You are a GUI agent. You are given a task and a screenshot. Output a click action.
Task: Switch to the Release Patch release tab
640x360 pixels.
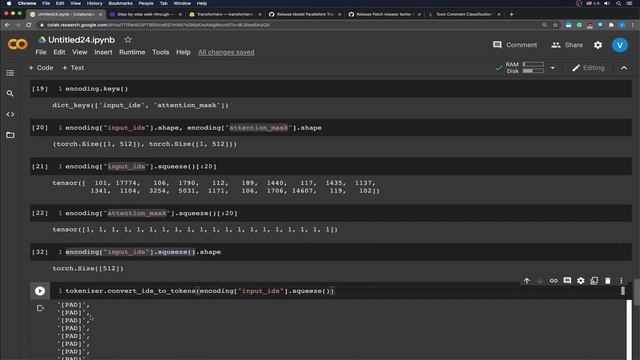click(x=384, y=14)
